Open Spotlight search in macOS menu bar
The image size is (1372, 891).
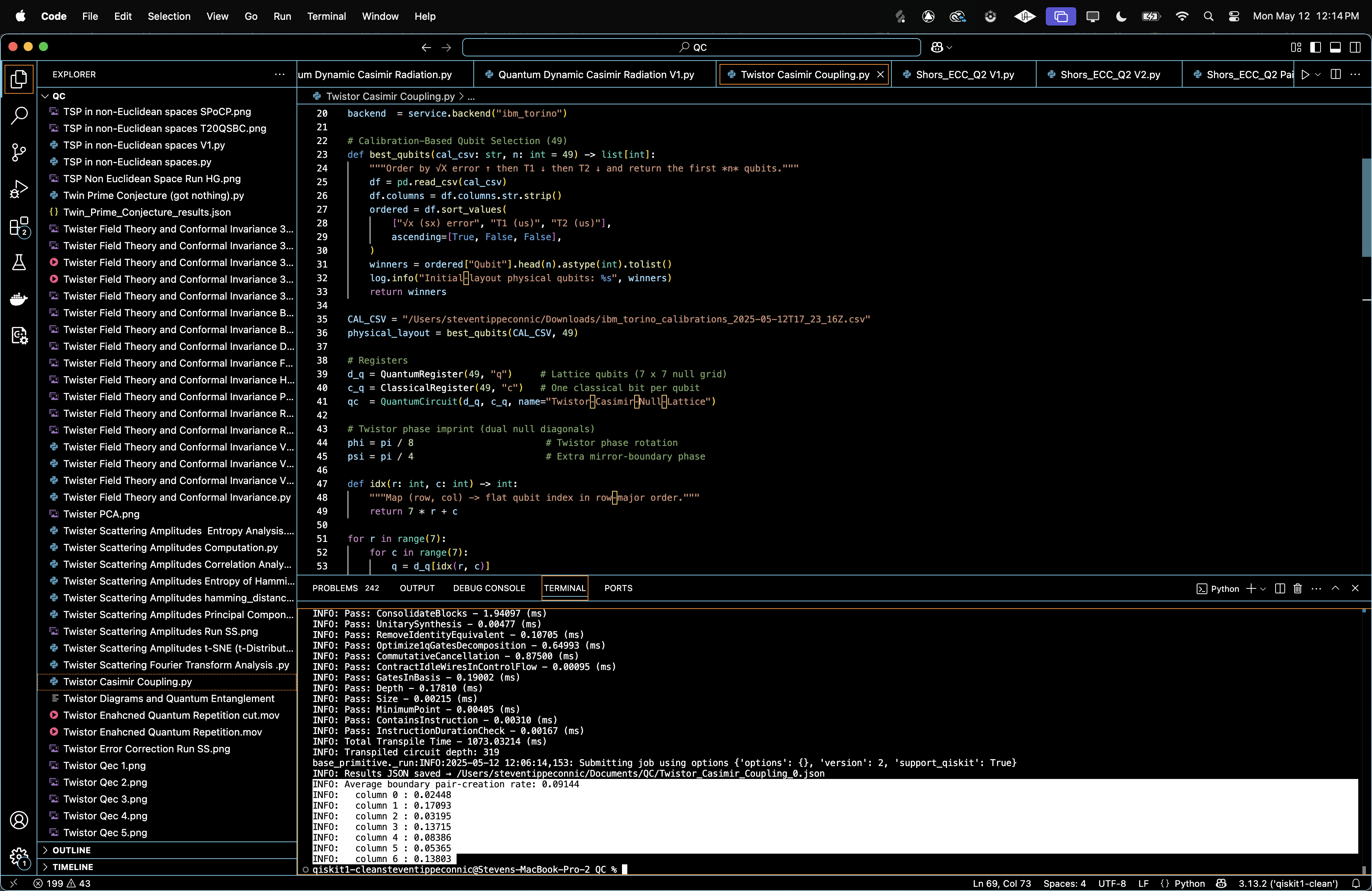[1208, 16]
